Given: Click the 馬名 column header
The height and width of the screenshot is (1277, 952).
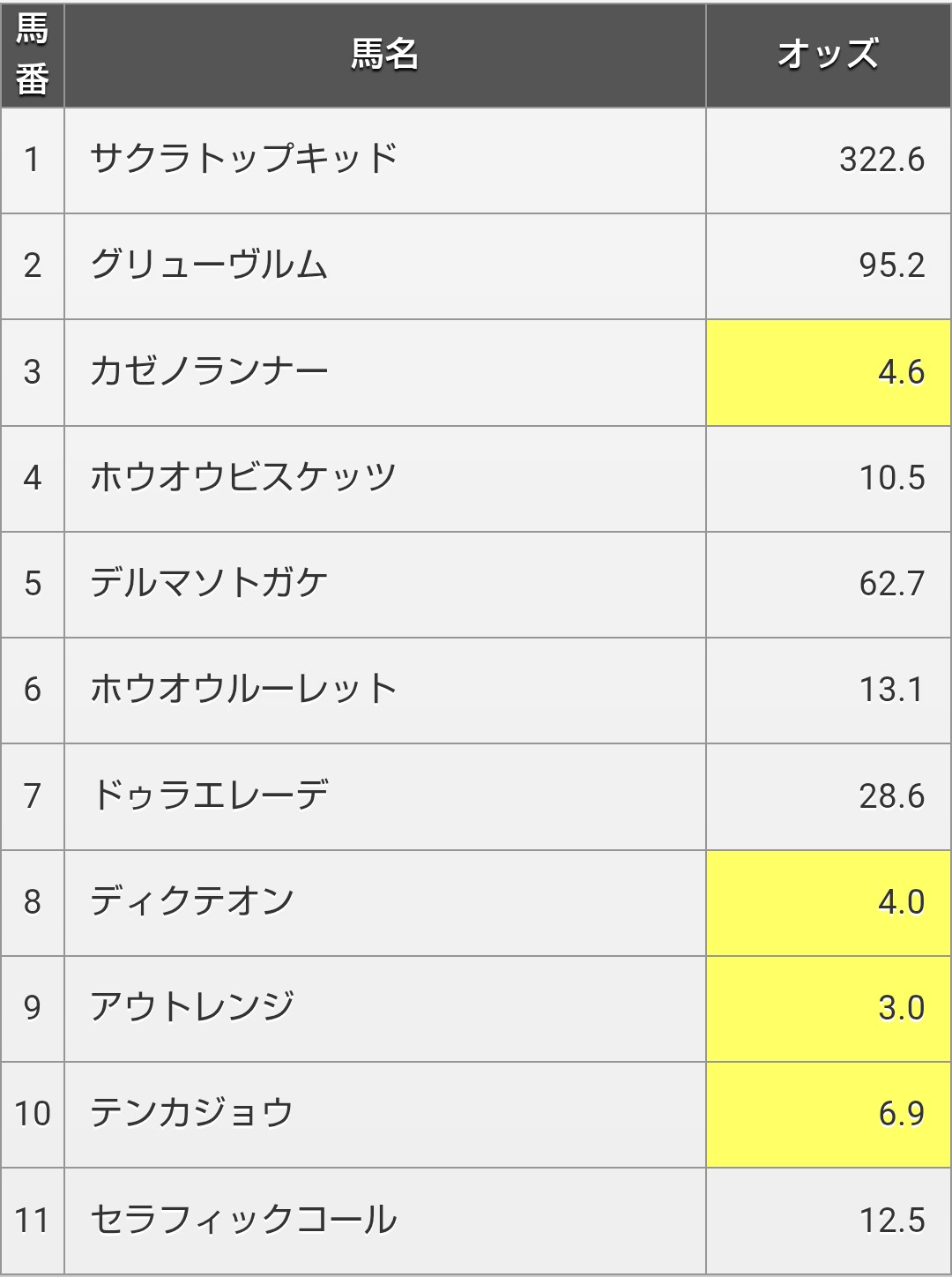Looking at the screenshot, I should tap(384, 55).
